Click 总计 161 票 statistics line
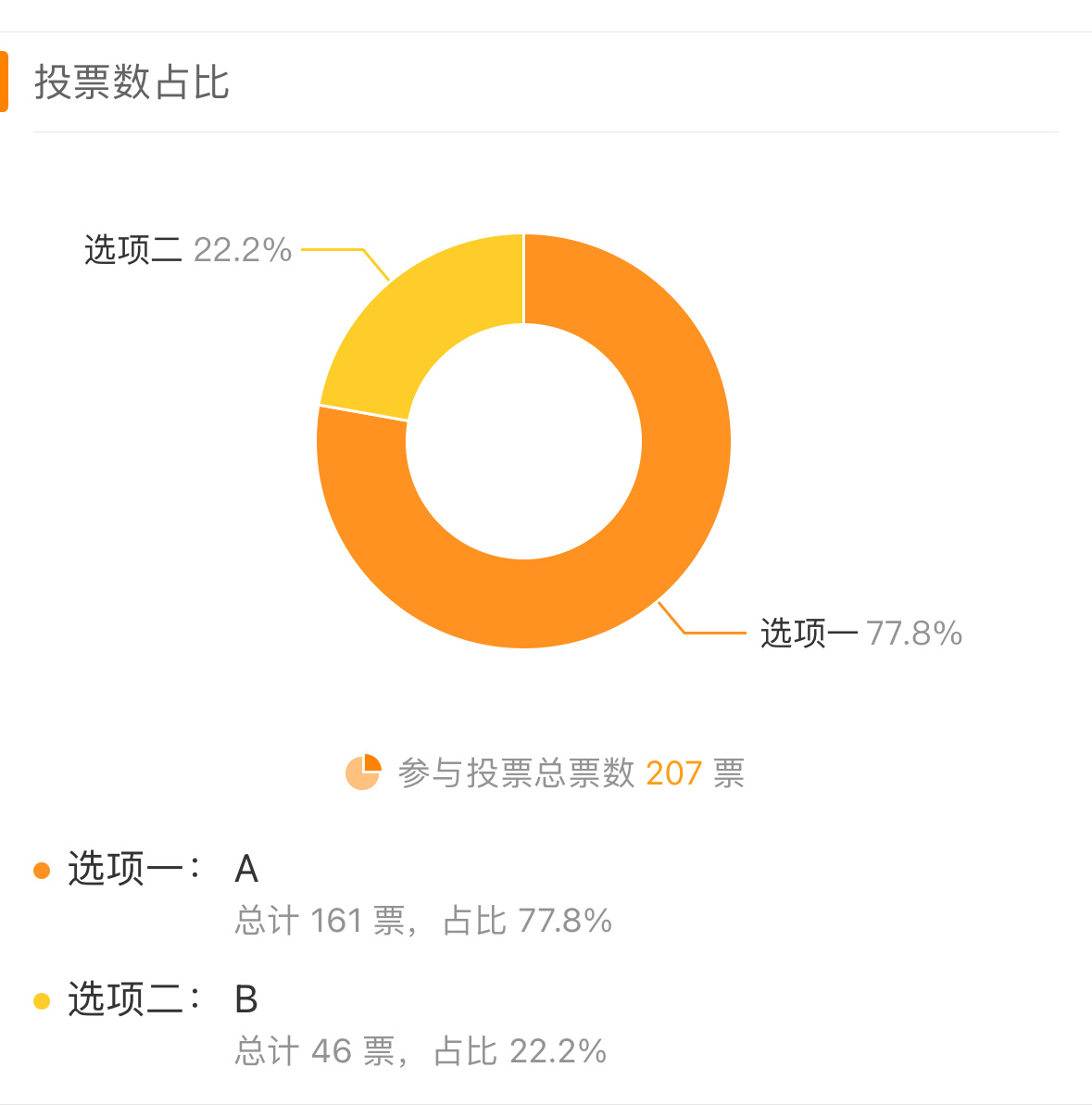 tap(423, 921)
